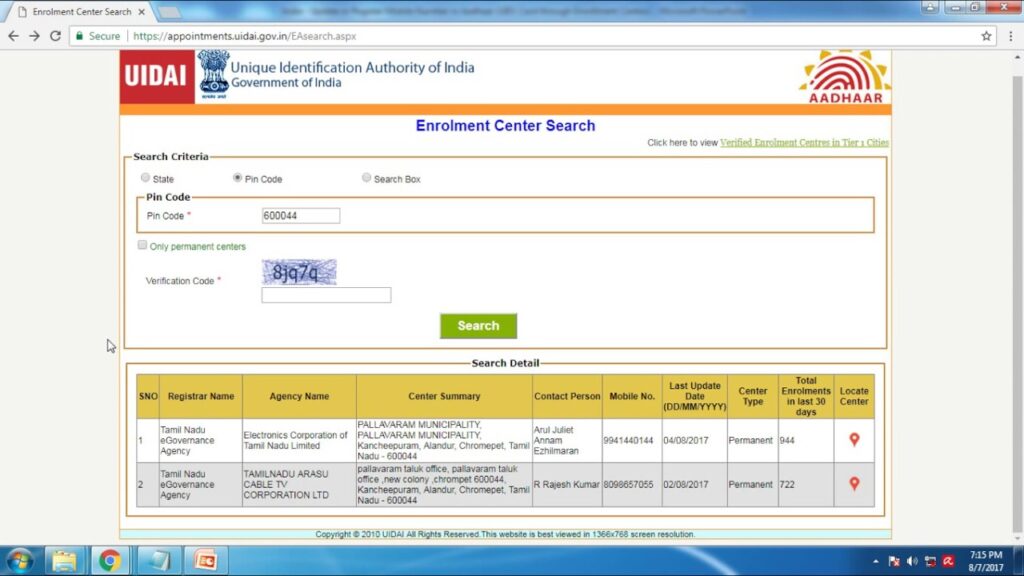Click the browser Back arrow
Image resolution: width=1024 pixels, height=576 pixels.
coord(13,36)
